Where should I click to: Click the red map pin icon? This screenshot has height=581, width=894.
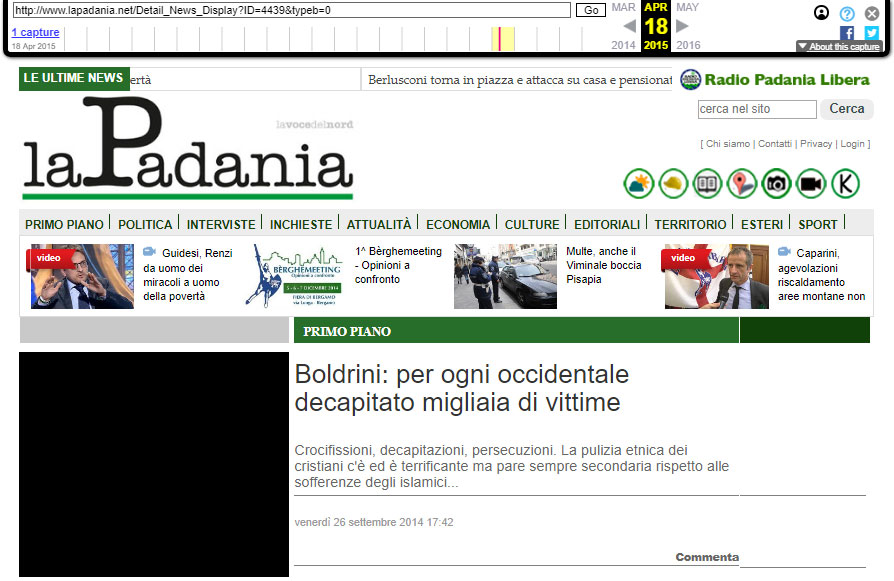(x=742, y=184)
